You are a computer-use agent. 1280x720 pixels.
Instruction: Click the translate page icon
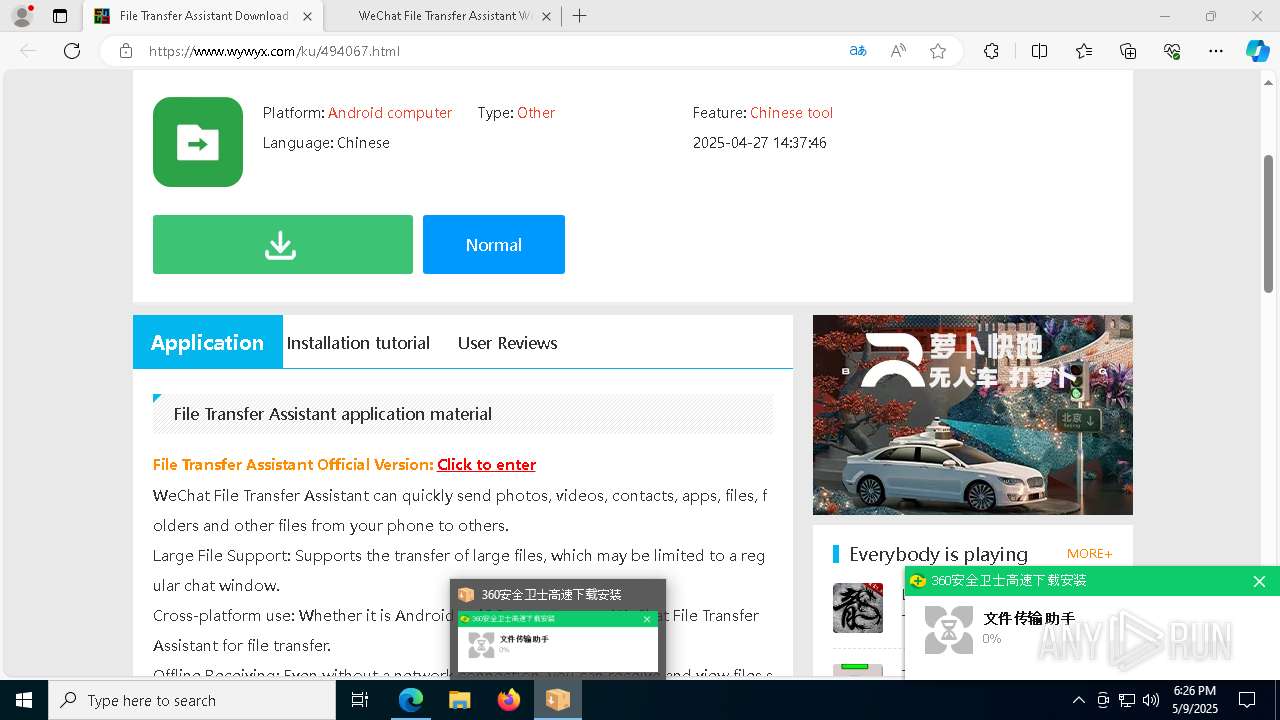858,51
